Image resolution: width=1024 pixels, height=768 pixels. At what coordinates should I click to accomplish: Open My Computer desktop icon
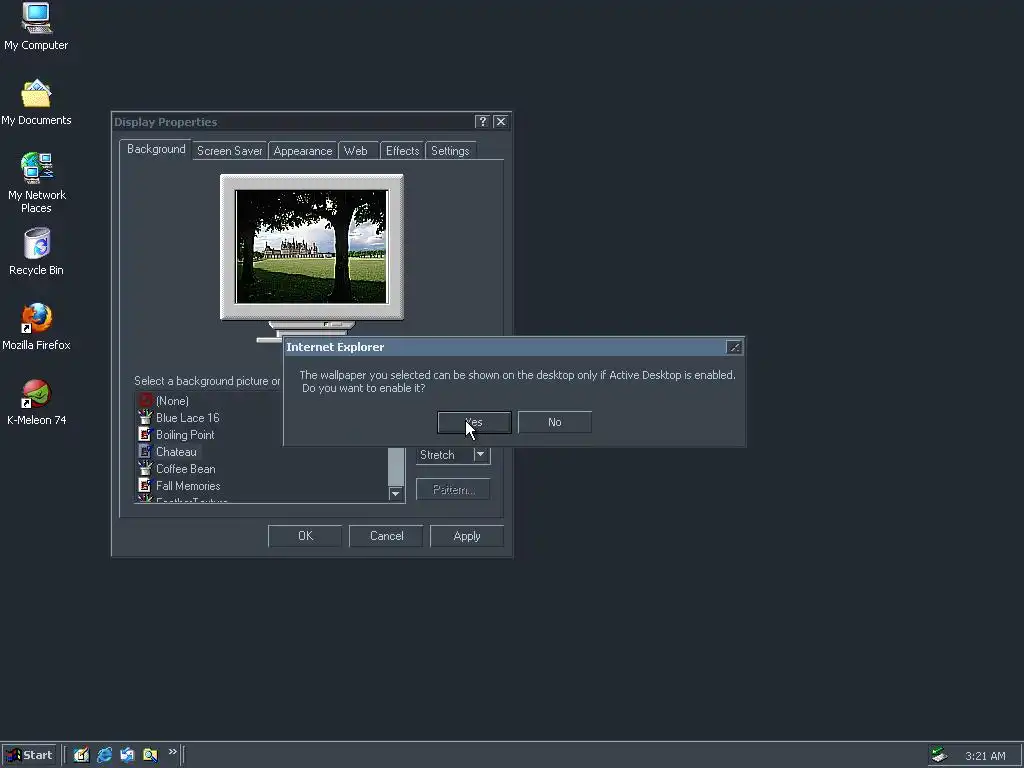point(36,27)
